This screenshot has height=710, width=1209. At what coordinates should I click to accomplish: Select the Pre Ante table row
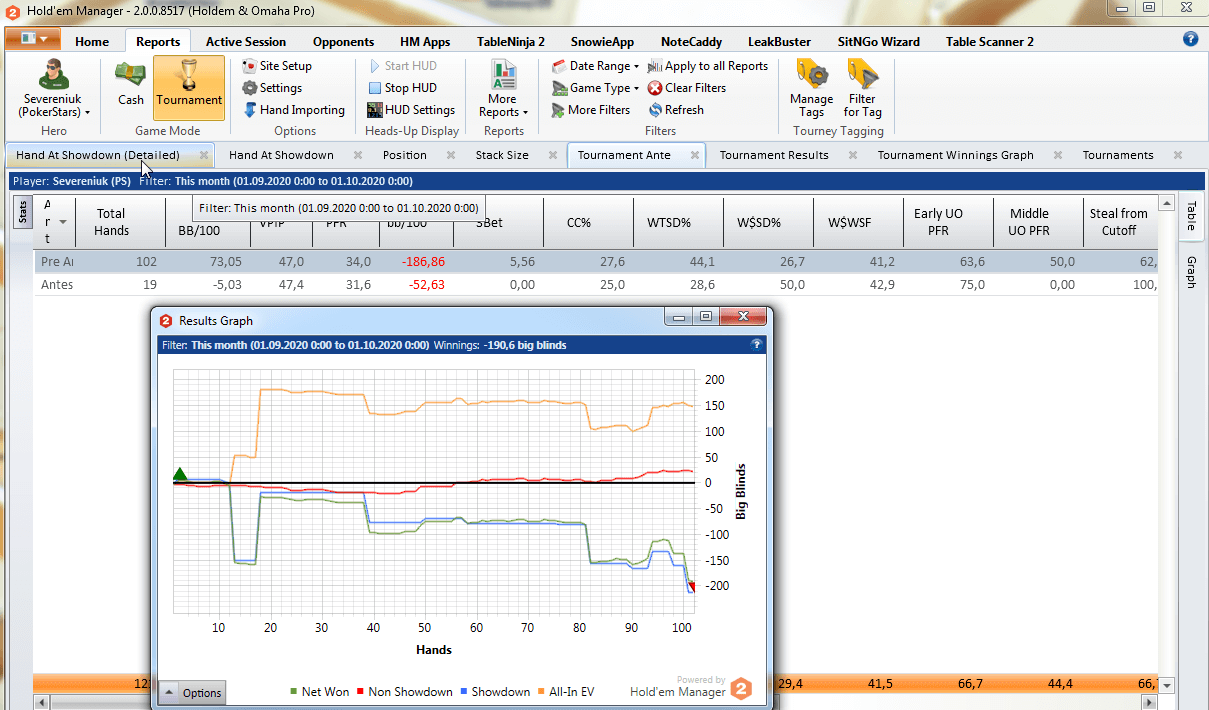[x=596, y=261]
